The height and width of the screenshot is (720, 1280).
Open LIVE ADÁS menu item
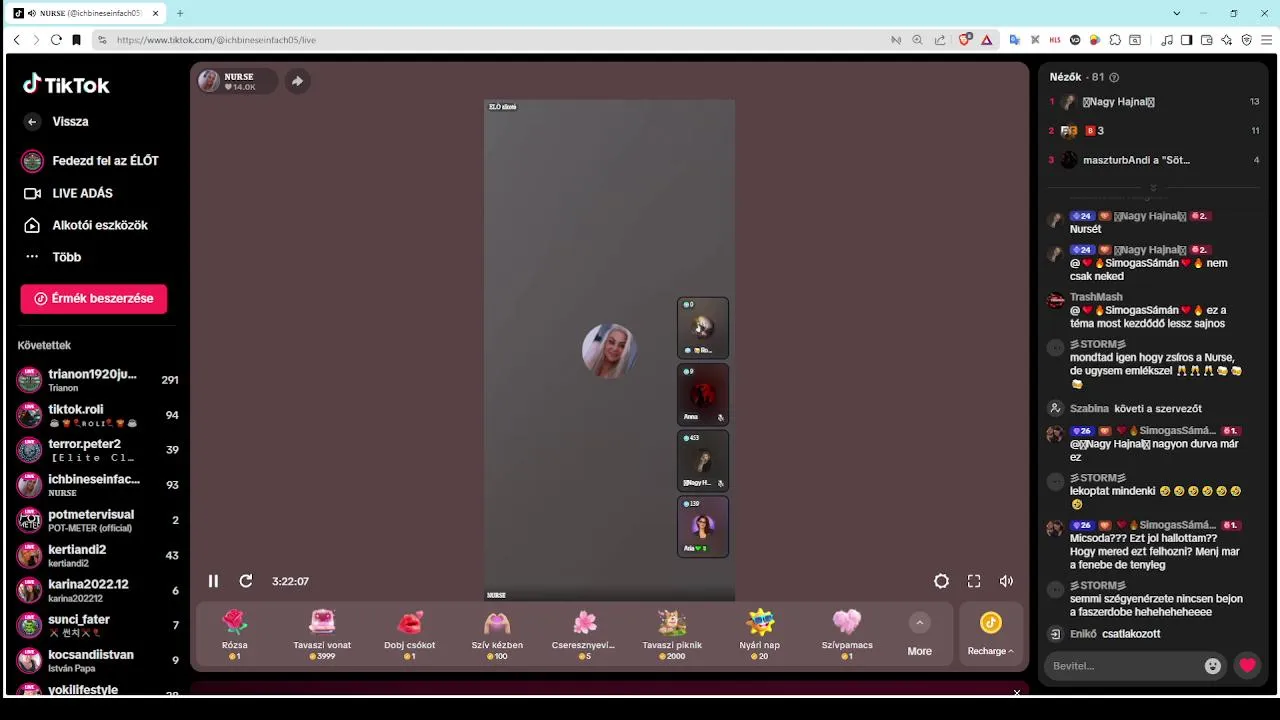pyautogui.click(x=70, y=194)
